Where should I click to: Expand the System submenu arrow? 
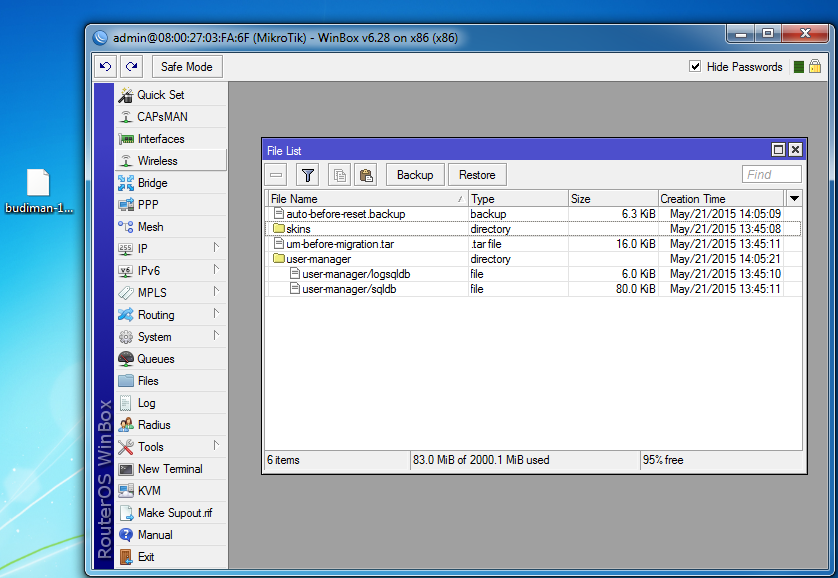216,335
